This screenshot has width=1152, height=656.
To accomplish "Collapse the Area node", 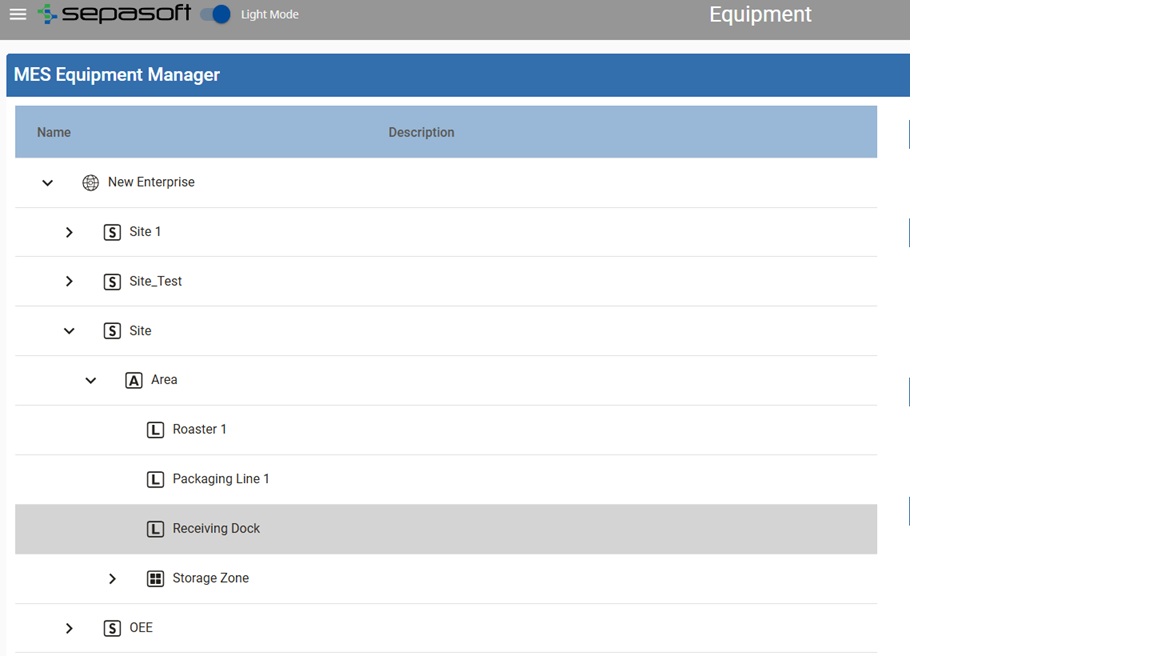I will point(90,380).
